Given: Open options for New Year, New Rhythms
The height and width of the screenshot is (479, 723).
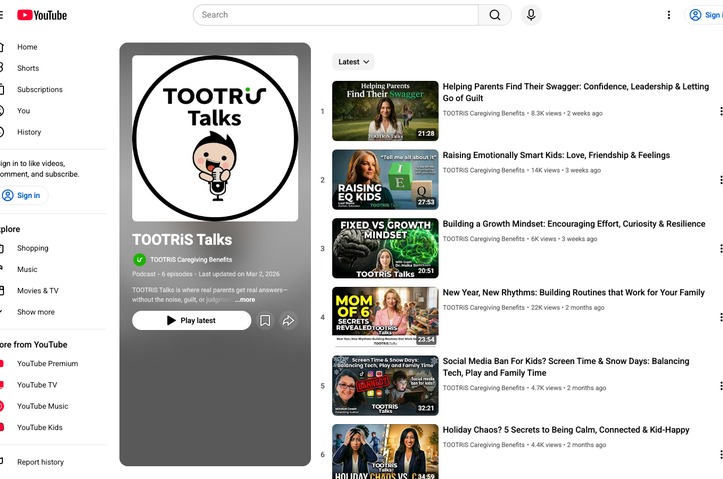Looking at the screenshot, I should [720, 317].
